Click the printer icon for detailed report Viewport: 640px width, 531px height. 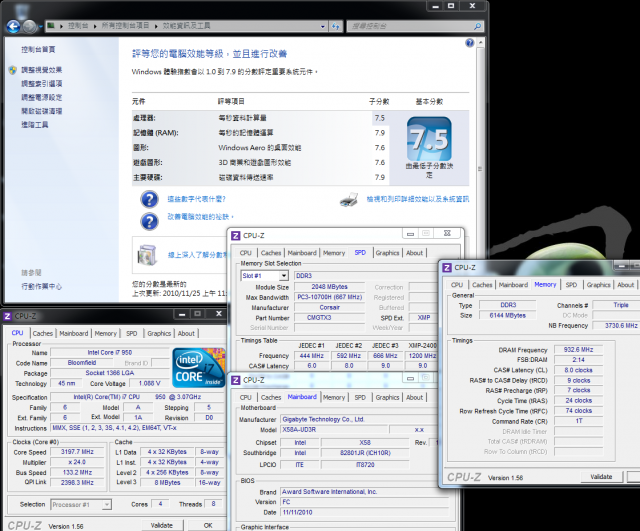pyautogui.click(x=349, y=199)
